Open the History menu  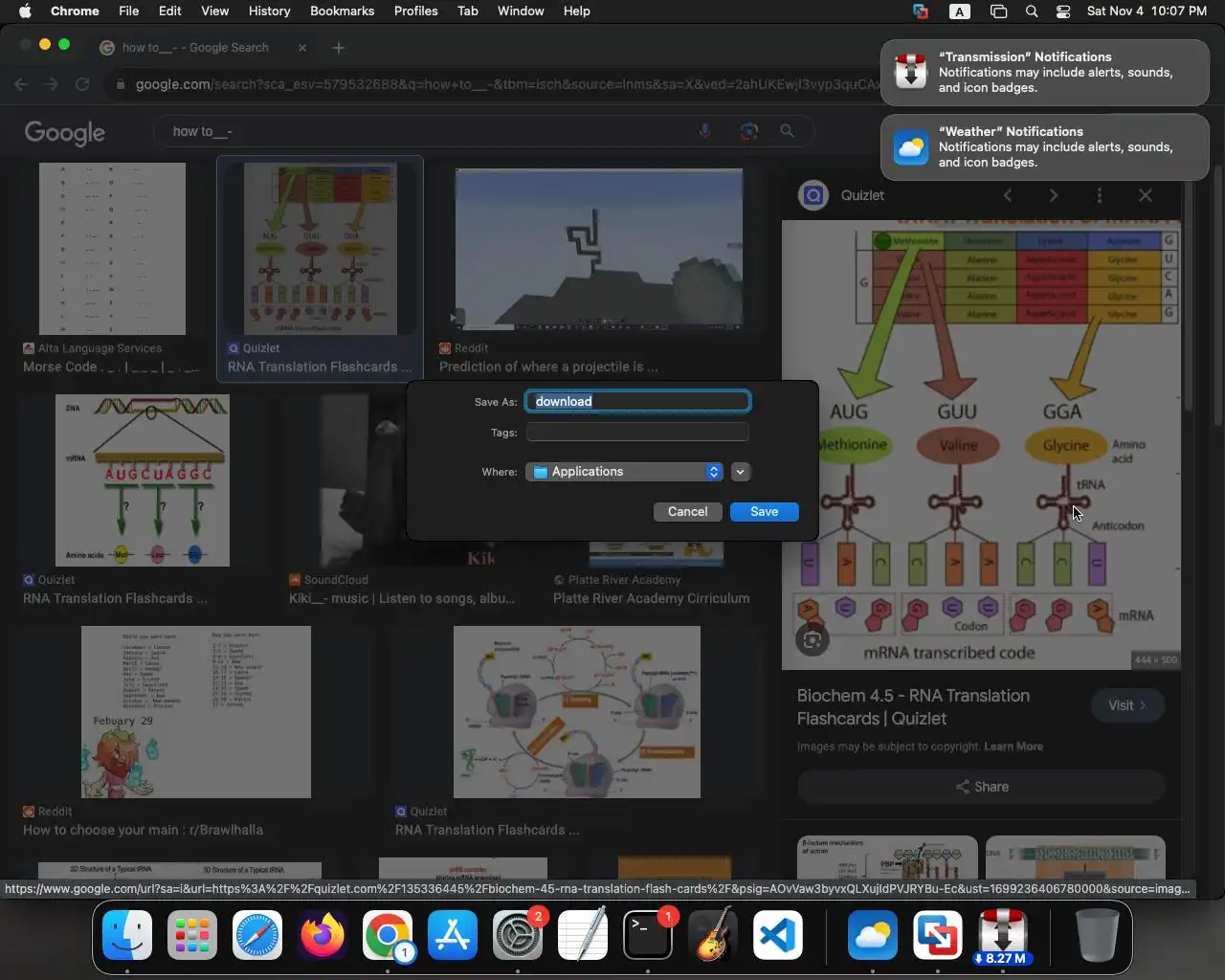click(269, 11)
